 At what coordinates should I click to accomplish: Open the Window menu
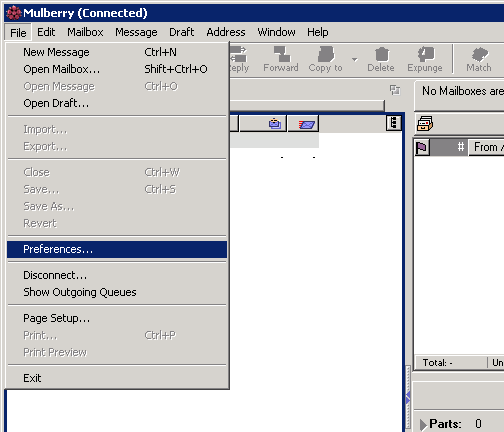(276, 32)
